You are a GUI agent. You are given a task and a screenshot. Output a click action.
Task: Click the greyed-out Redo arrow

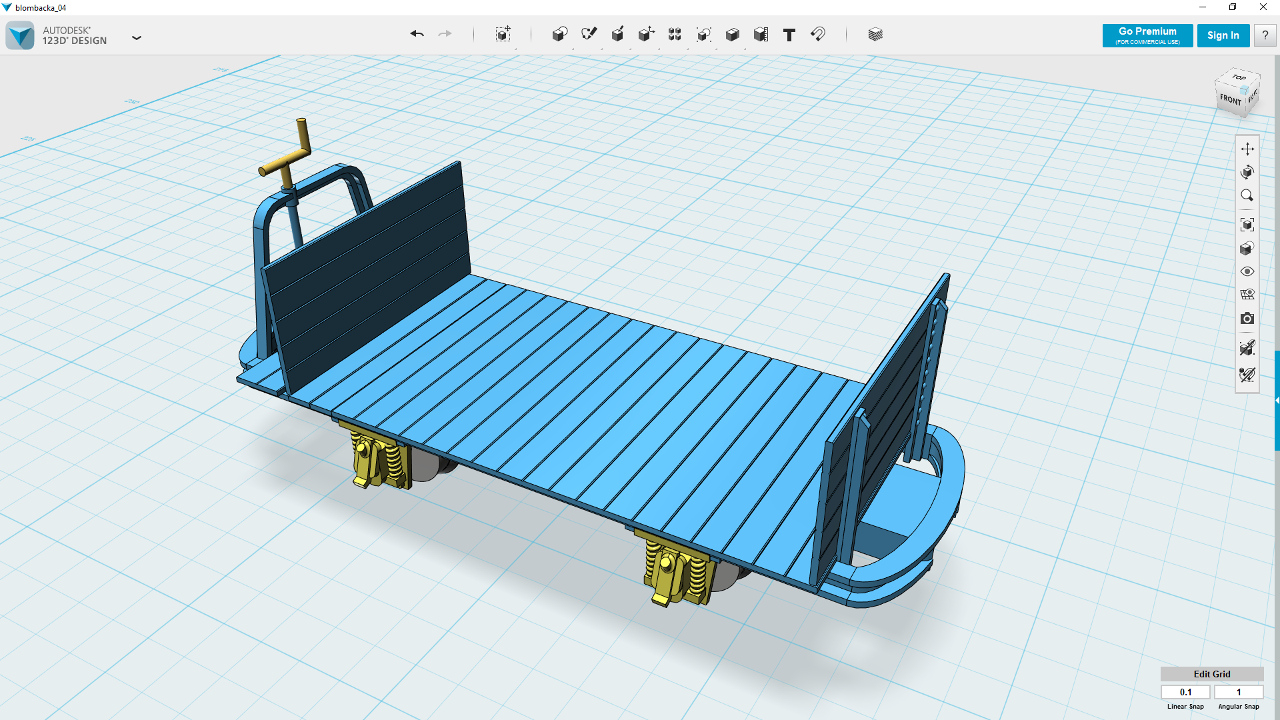pos(445,34)
